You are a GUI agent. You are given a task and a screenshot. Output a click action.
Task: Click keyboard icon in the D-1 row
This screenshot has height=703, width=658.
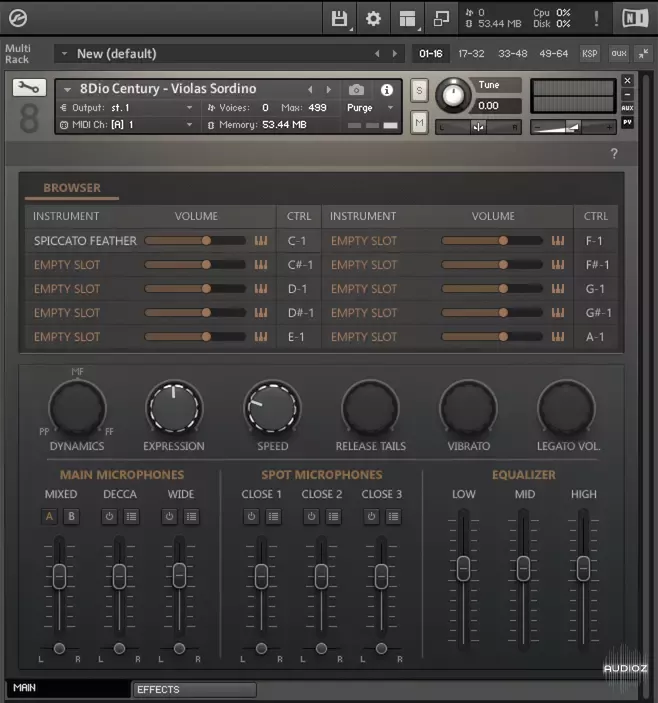point(261,289)
